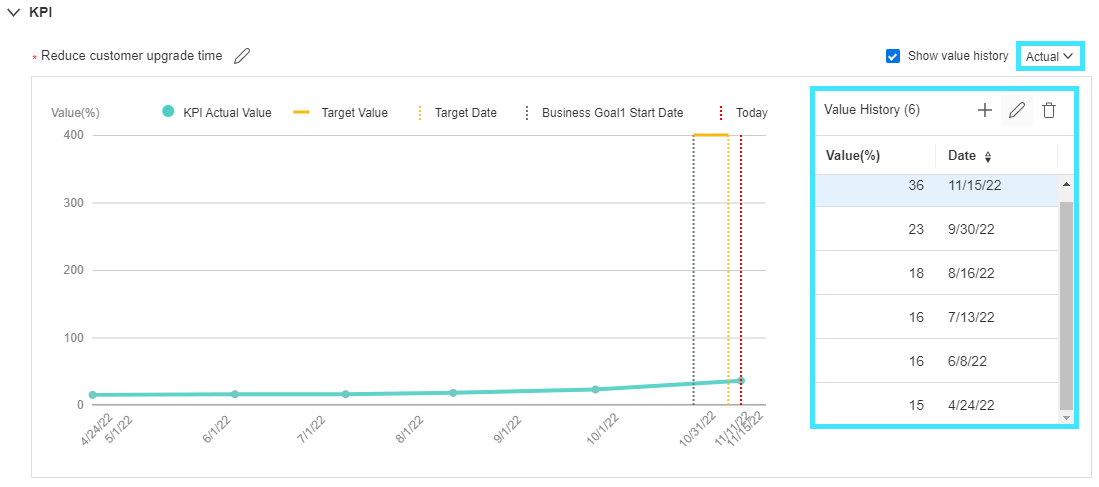Click the pencil icon beside KPI title
The image size is (1099, 487).
pos(242,56)
